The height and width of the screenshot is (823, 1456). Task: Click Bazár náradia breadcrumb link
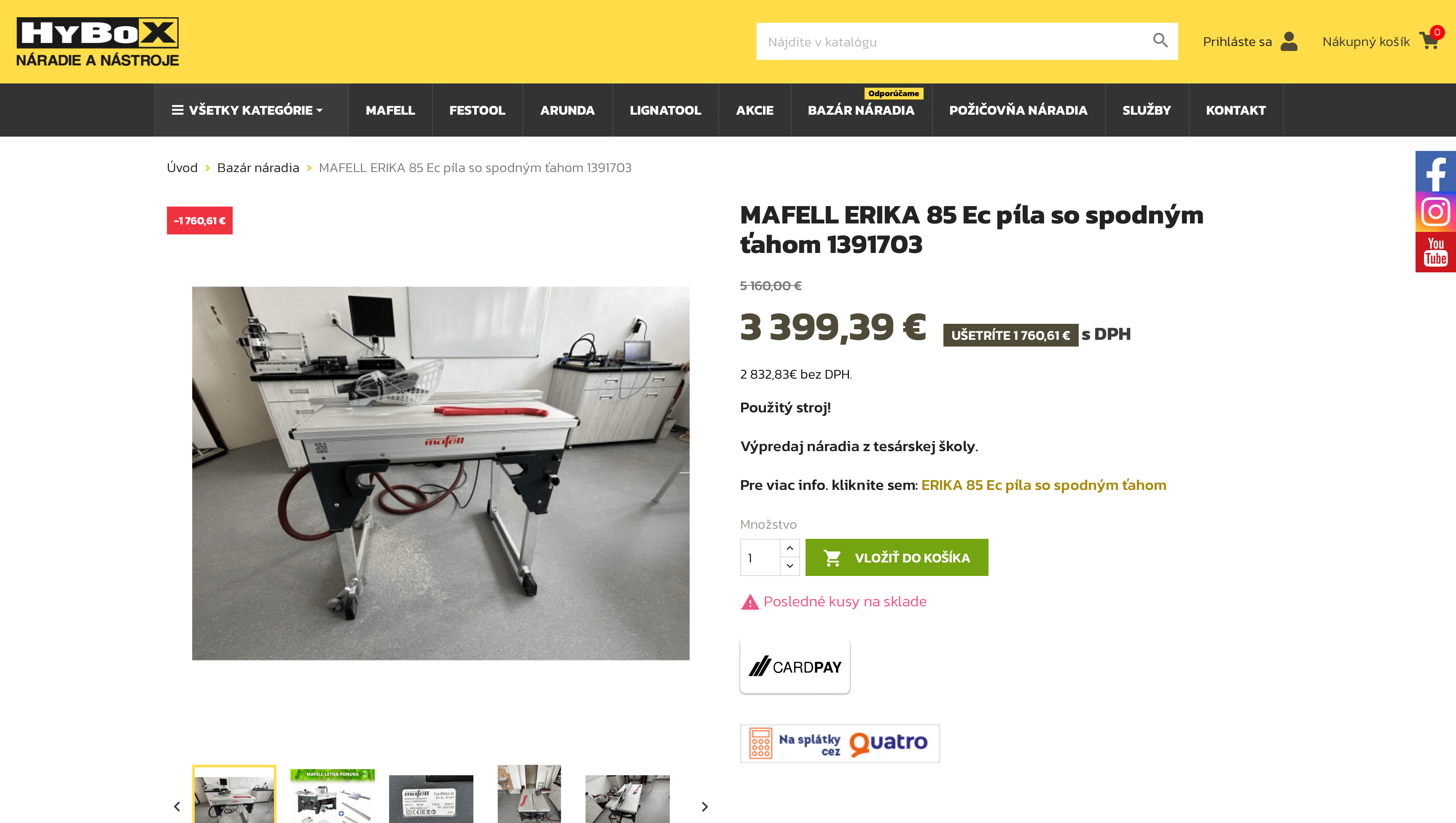click(258, 167)
